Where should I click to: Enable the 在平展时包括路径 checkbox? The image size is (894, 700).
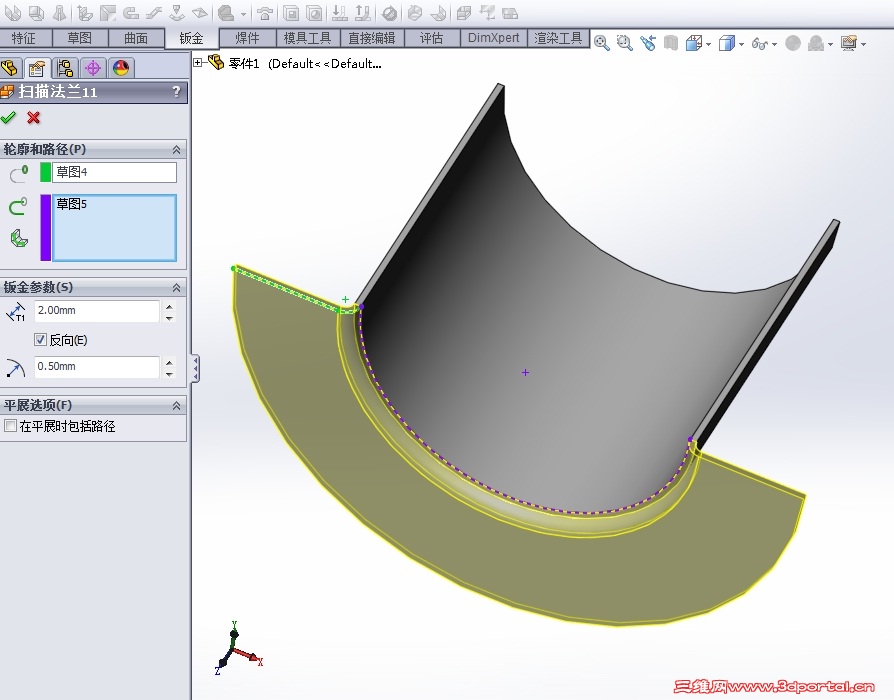point(10,426)
